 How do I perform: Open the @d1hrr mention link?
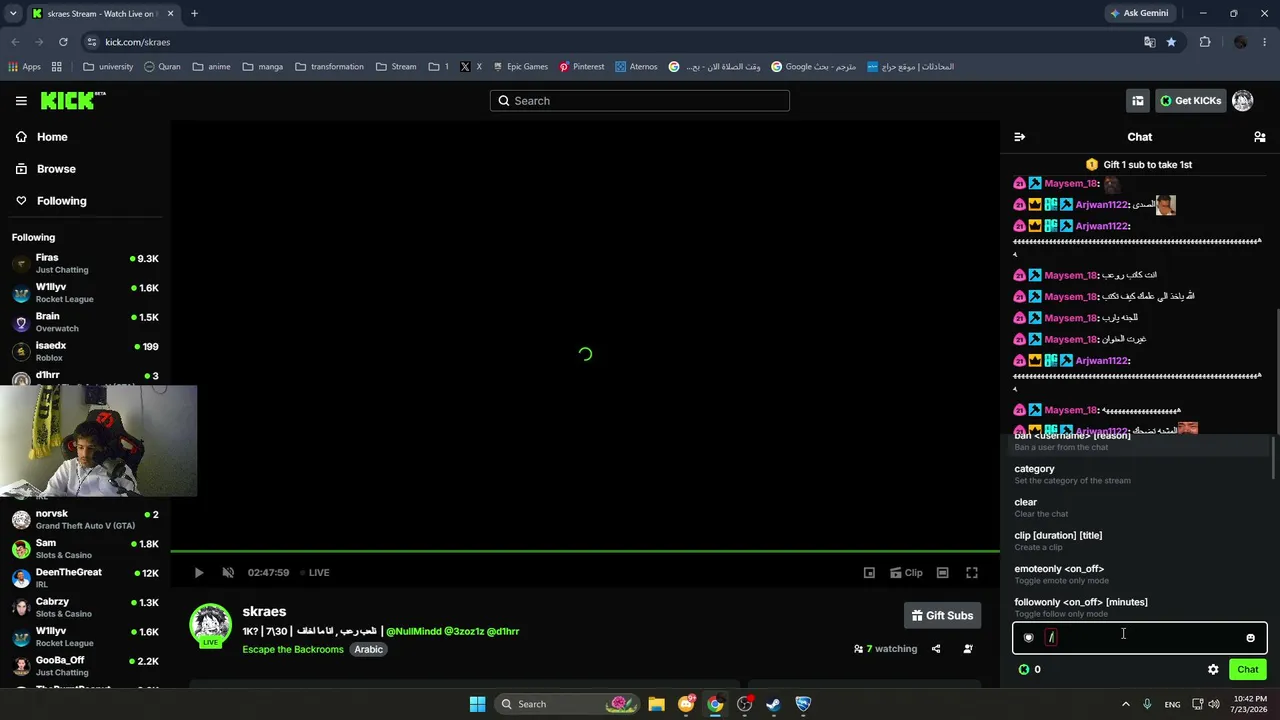click(502, 631)
